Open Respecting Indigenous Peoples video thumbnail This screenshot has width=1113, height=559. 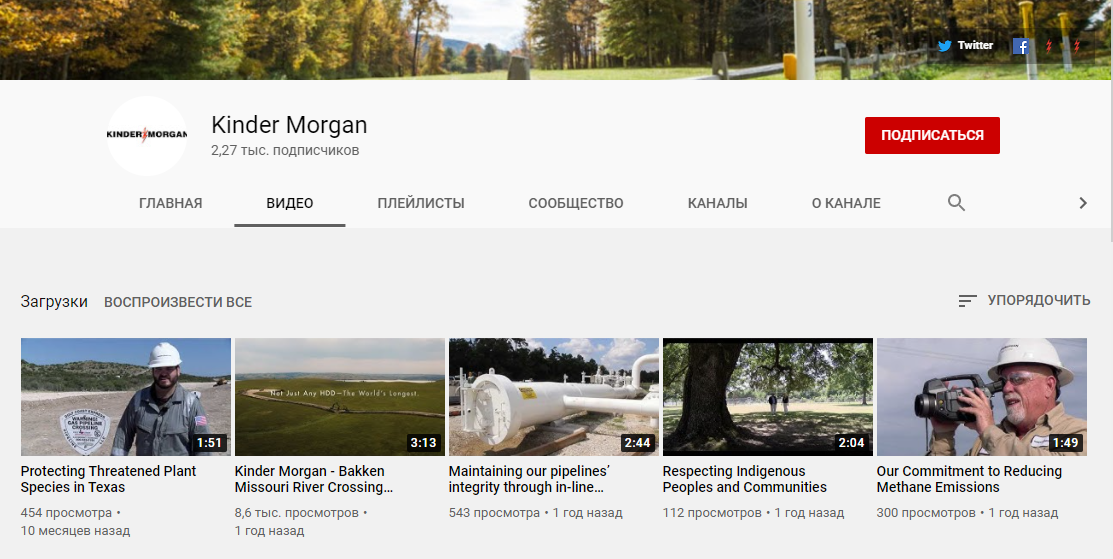point(768,397)
